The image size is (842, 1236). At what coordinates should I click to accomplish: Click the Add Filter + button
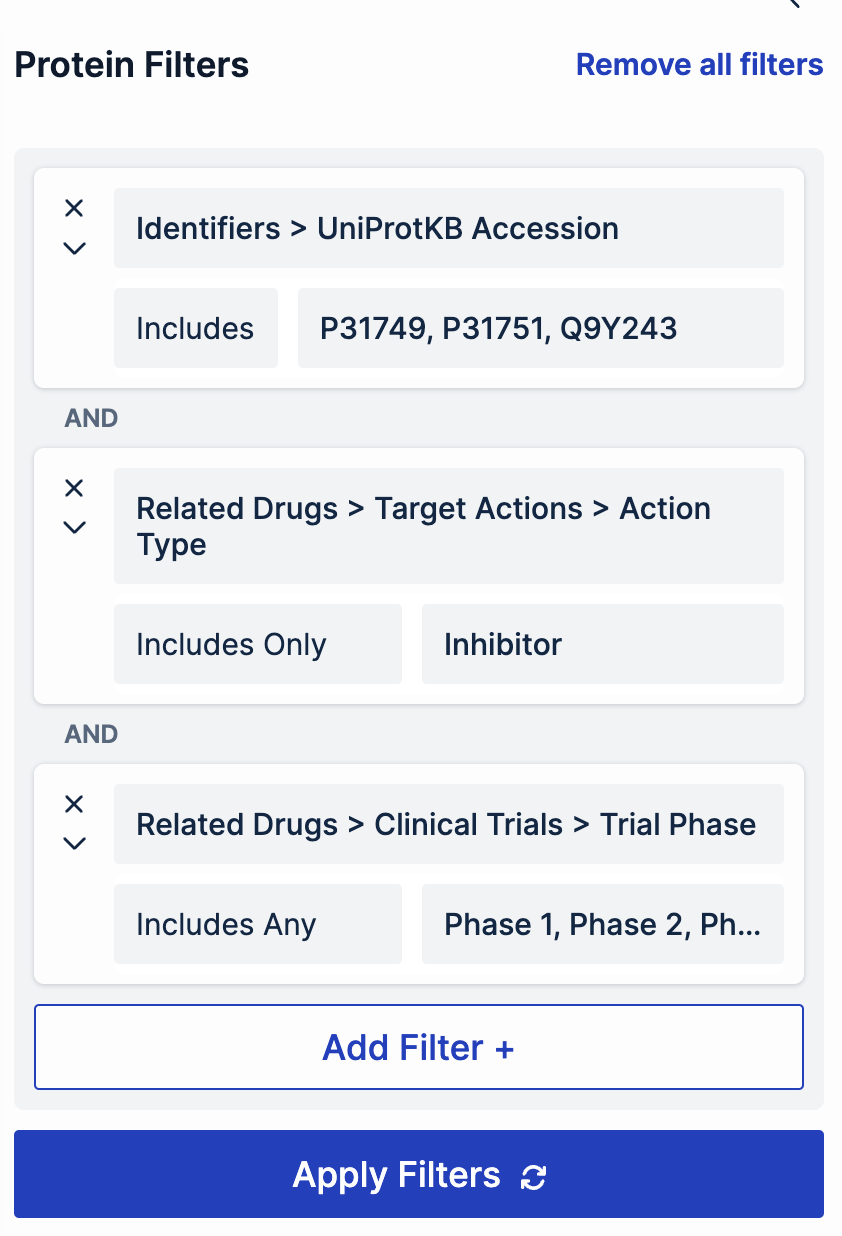pyautogui.click(x=418, y=1047)
